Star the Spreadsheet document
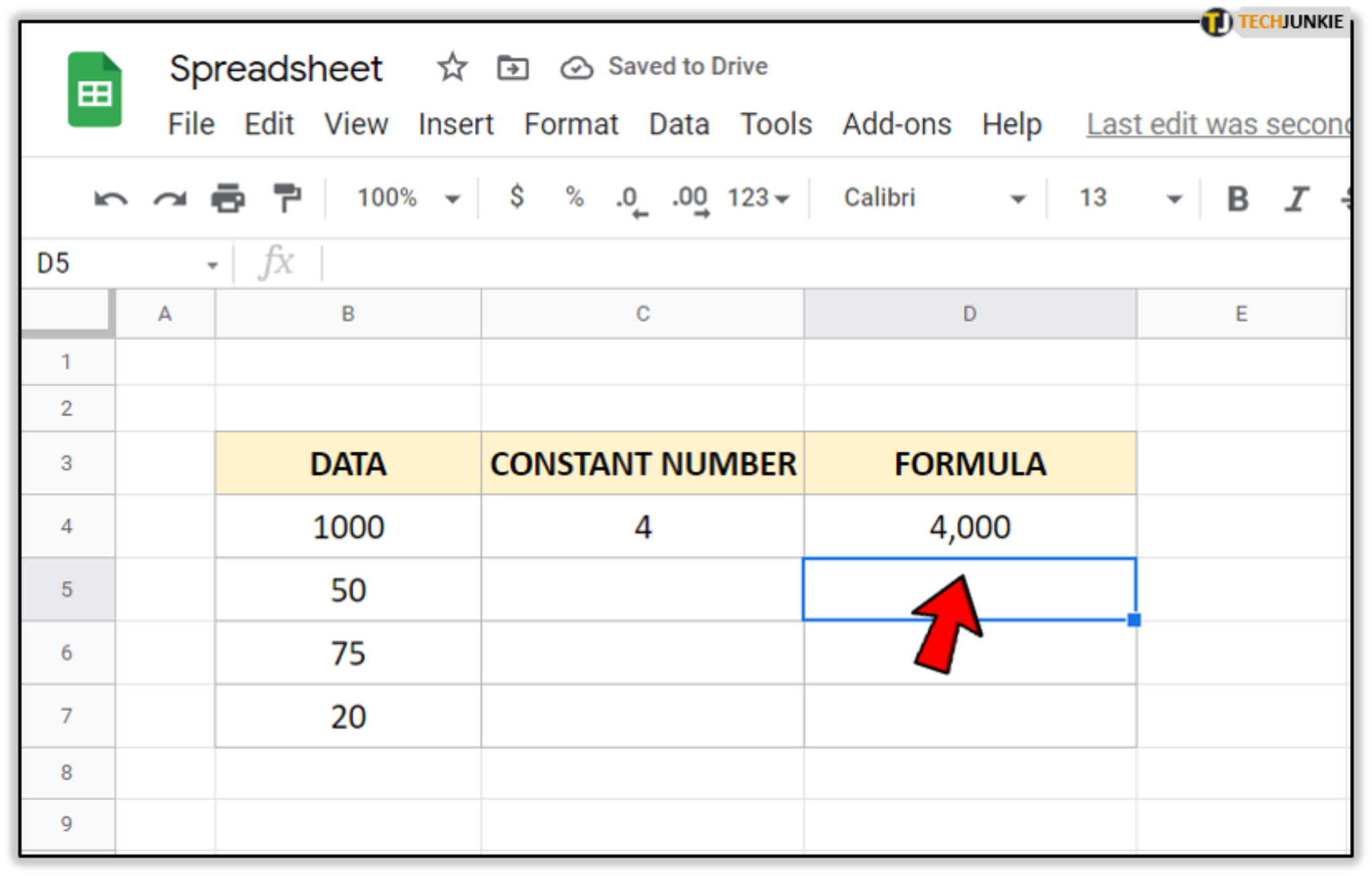This screenshot has height=876, width=1372. 452,66
